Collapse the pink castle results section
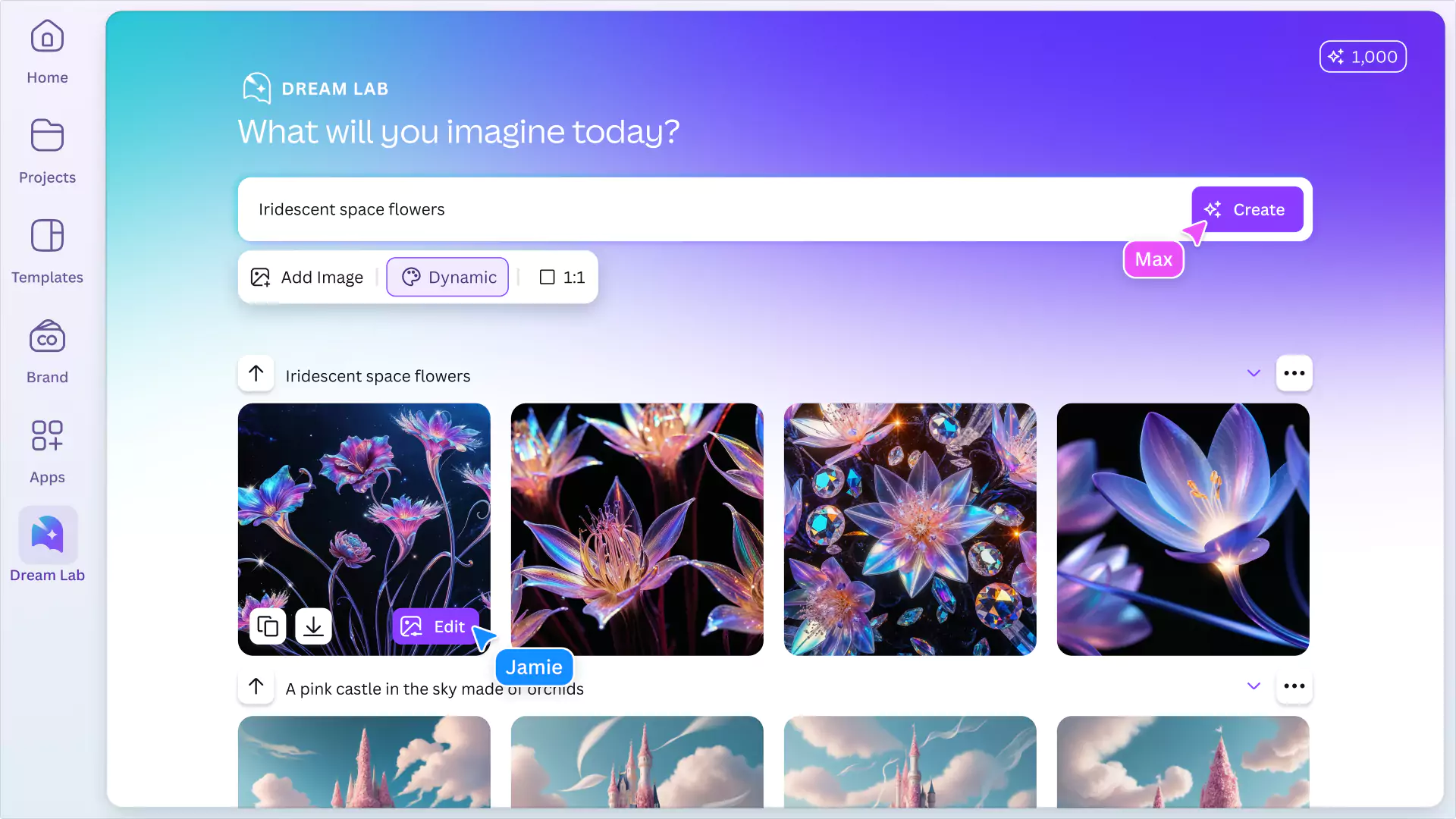This screenshot has width=1456, height=819. pos(1253,686)
